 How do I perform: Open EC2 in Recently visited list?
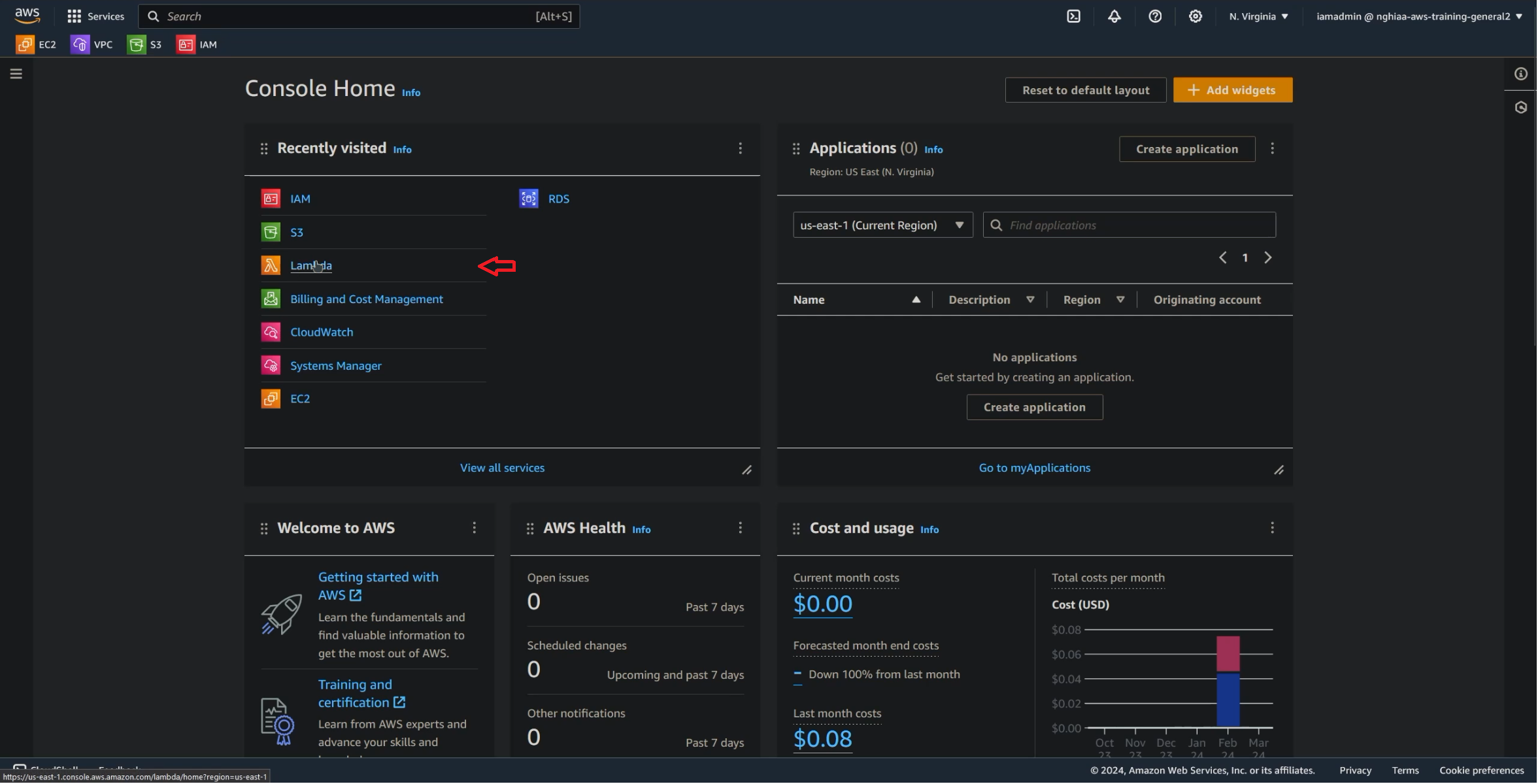(x=300, y=399)
